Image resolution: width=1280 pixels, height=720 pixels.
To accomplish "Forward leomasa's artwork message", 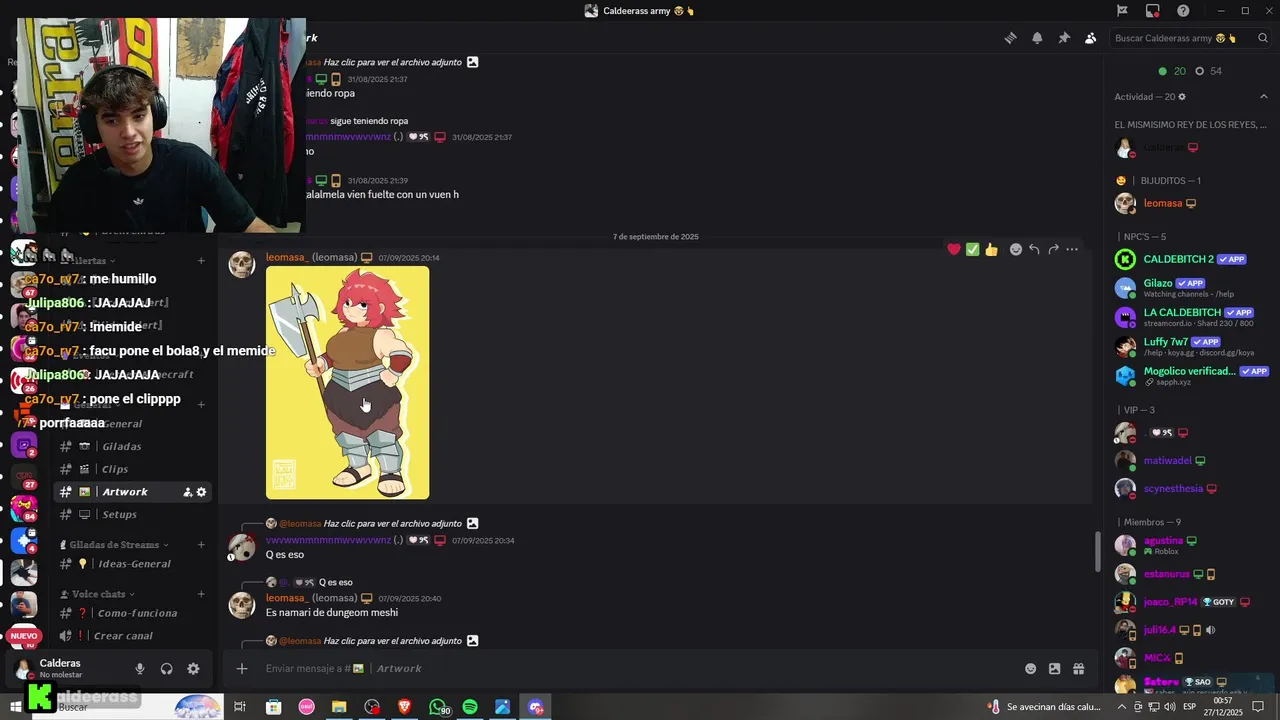I will point(1053,249).
